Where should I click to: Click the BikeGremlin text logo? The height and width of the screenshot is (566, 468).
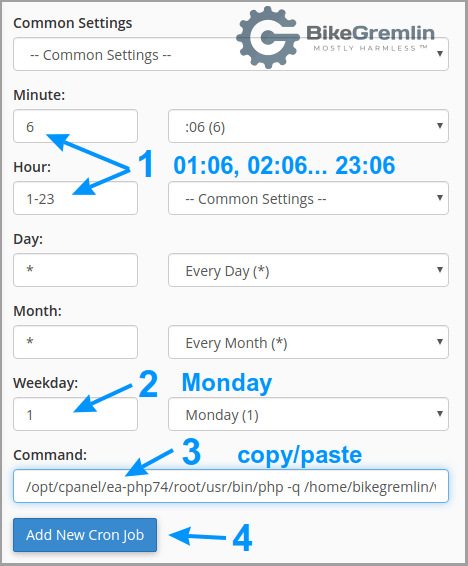tap(371, 38)
